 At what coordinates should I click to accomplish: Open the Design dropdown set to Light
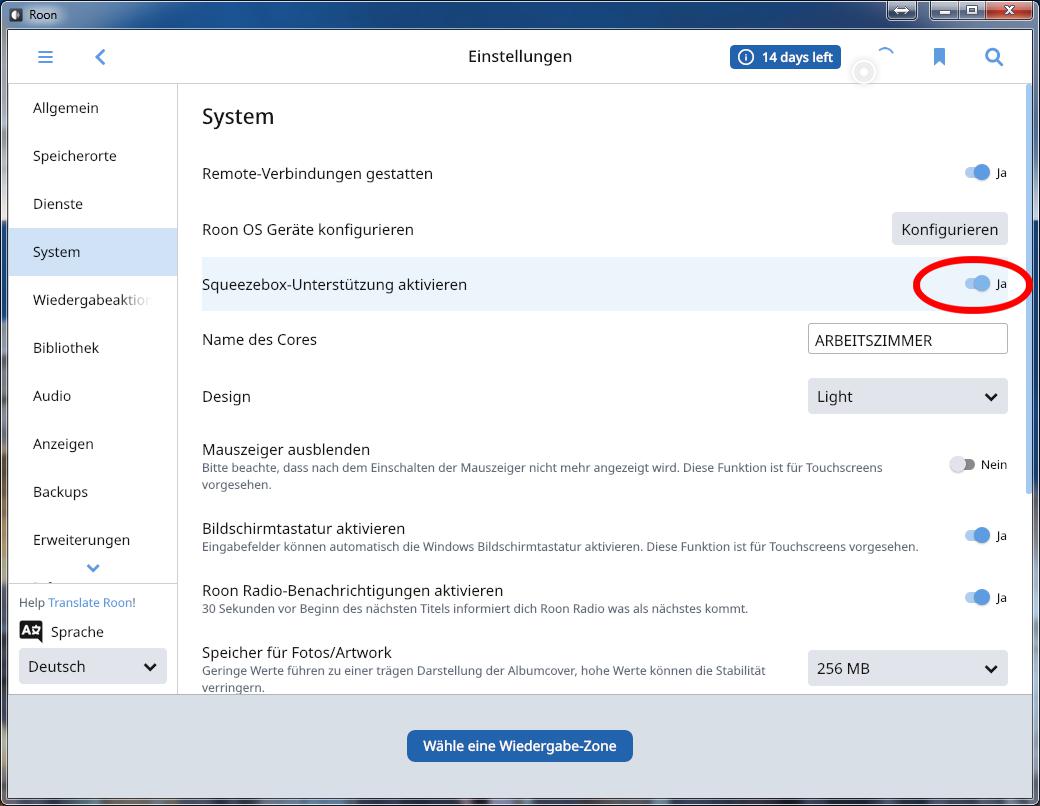907,396
